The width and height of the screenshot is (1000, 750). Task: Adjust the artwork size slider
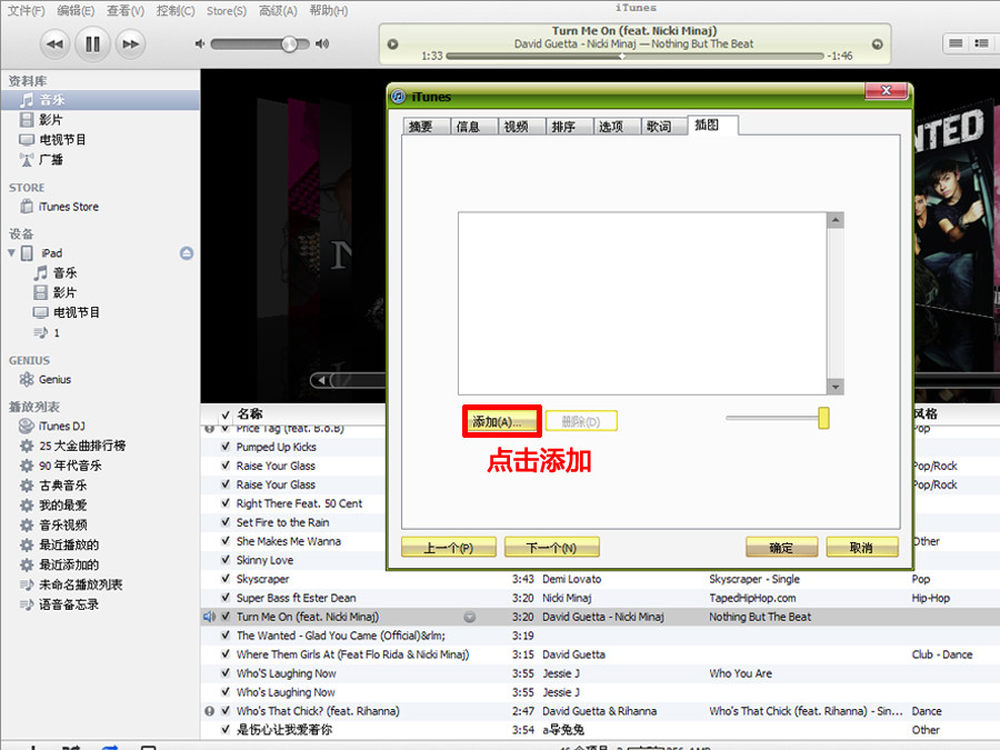(823, 418)
